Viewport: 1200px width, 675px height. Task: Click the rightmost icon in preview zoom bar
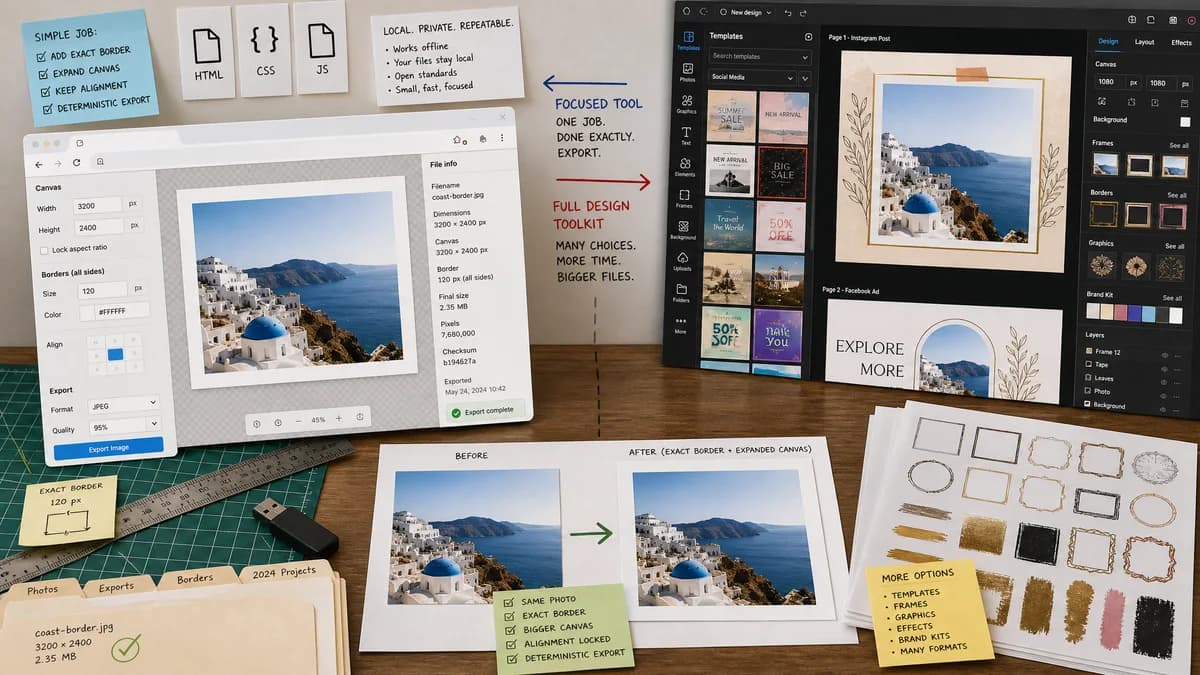[x=359, y=418]
